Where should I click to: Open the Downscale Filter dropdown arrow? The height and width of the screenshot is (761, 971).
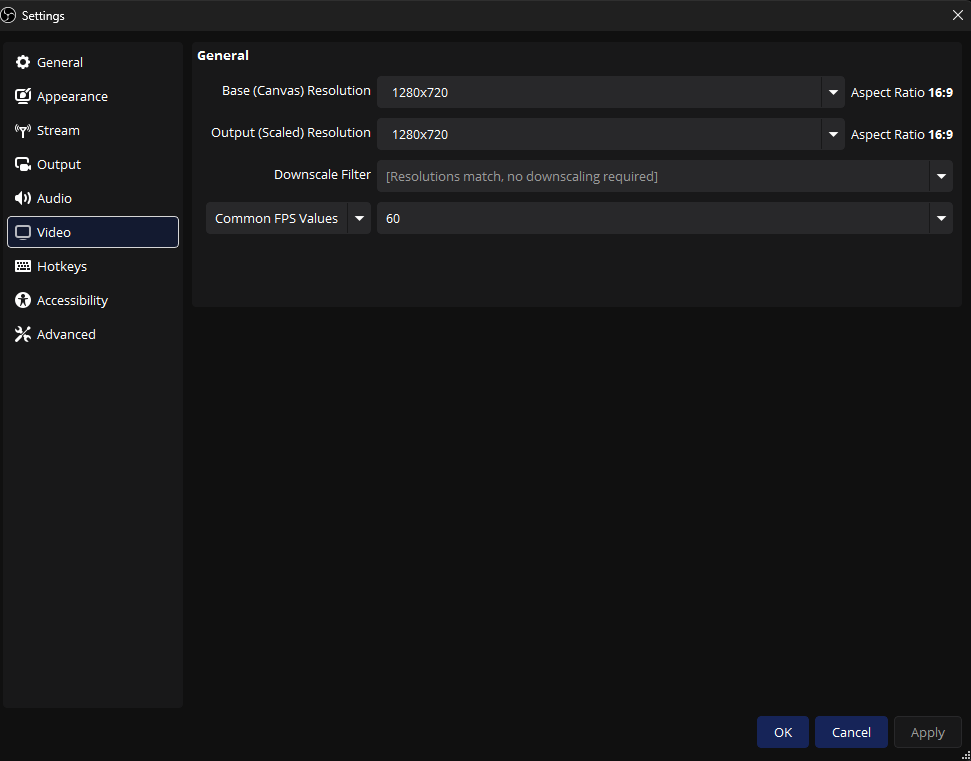pyautogui.click(x=941, y=176)
